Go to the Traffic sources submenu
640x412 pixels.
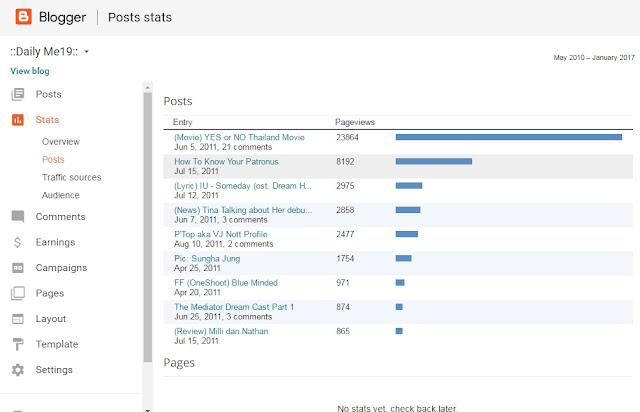pos(71,177)
